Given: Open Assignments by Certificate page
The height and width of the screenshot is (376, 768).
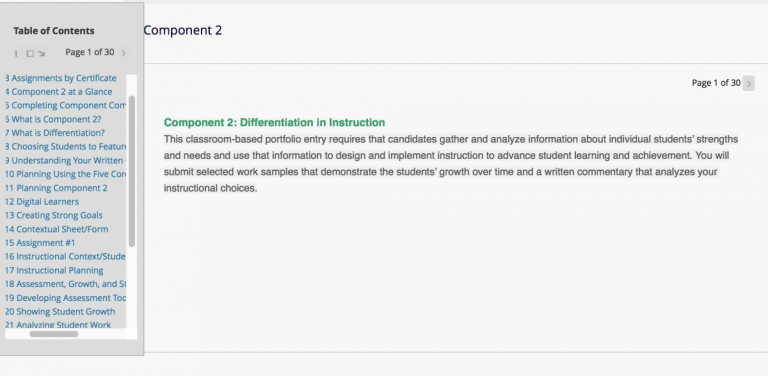Looking at the screenshot, I should 61,78.
